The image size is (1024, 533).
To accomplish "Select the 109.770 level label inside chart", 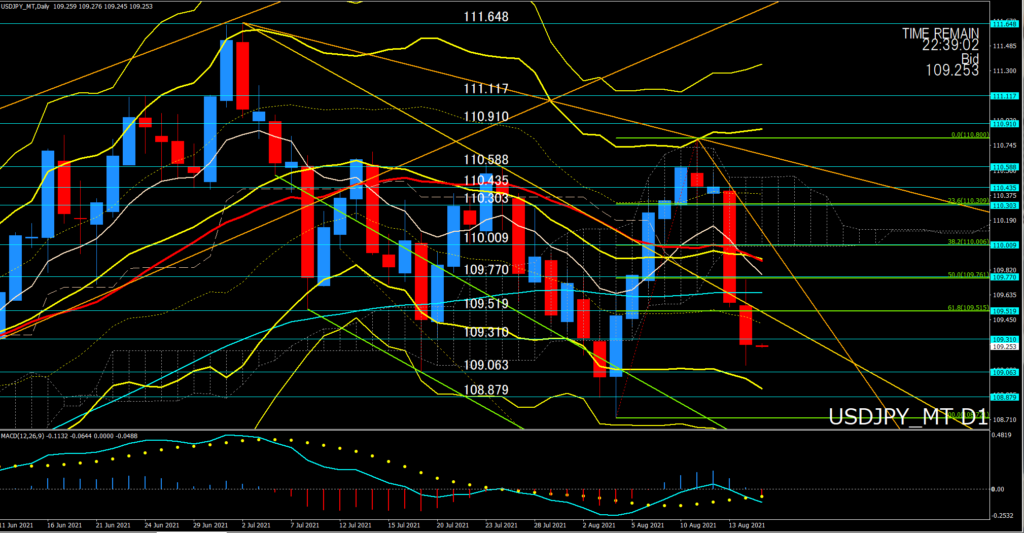I will click(486, 270).
